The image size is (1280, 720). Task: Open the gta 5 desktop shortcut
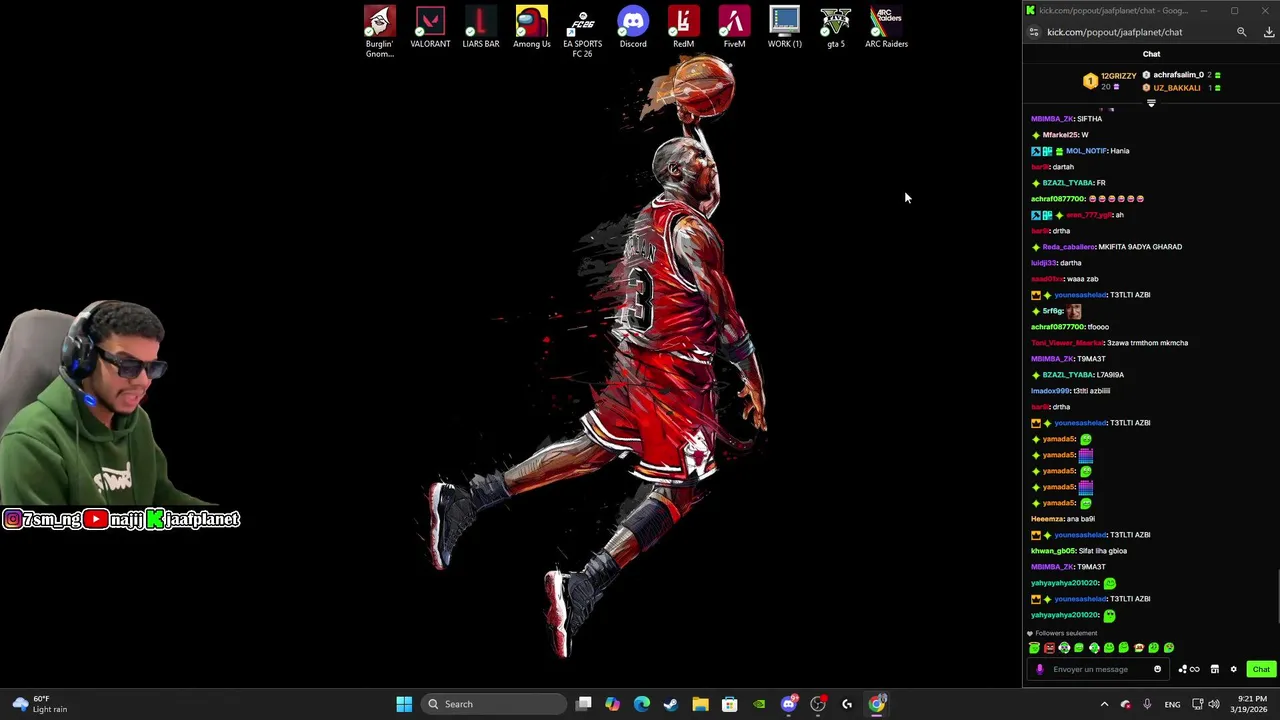836,28
